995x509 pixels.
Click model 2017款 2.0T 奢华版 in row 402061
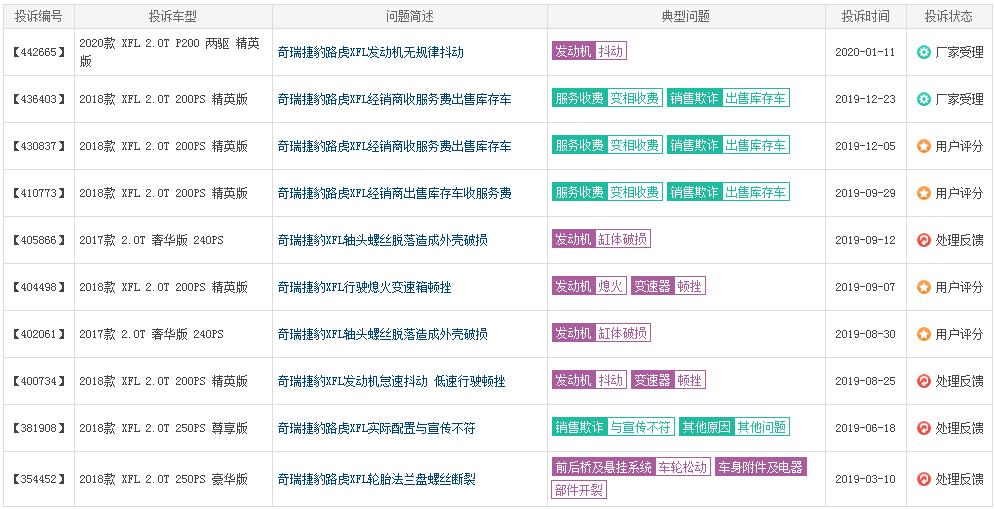151,334
